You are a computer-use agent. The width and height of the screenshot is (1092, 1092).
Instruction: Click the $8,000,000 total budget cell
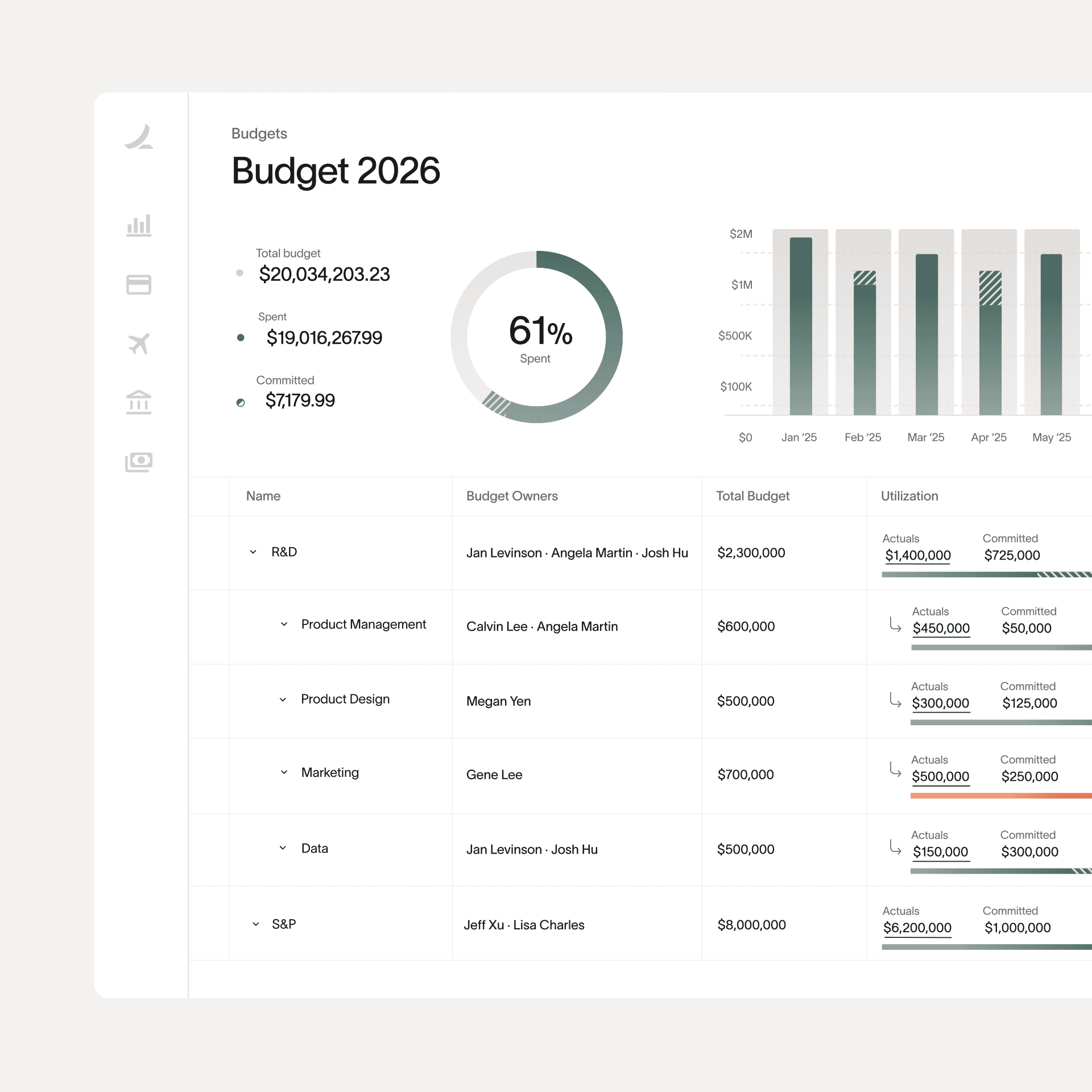751,925
